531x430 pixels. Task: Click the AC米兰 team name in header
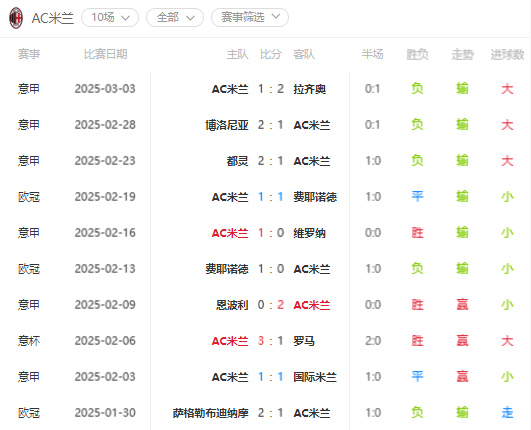(53, 18)
